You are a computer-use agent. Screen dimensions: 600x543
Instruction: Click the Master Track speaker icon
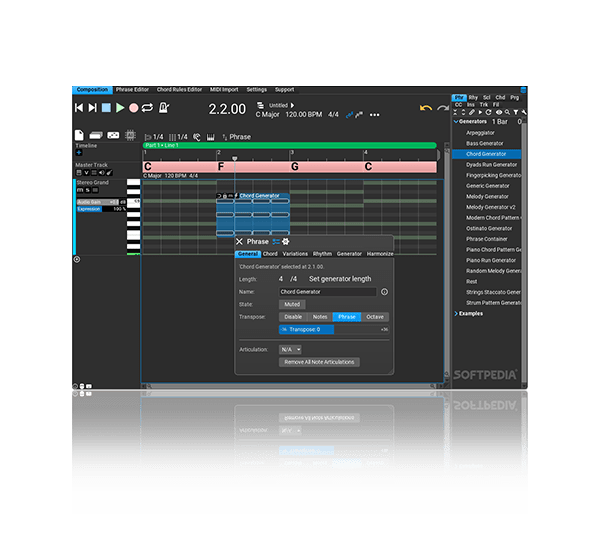point(102,173)
